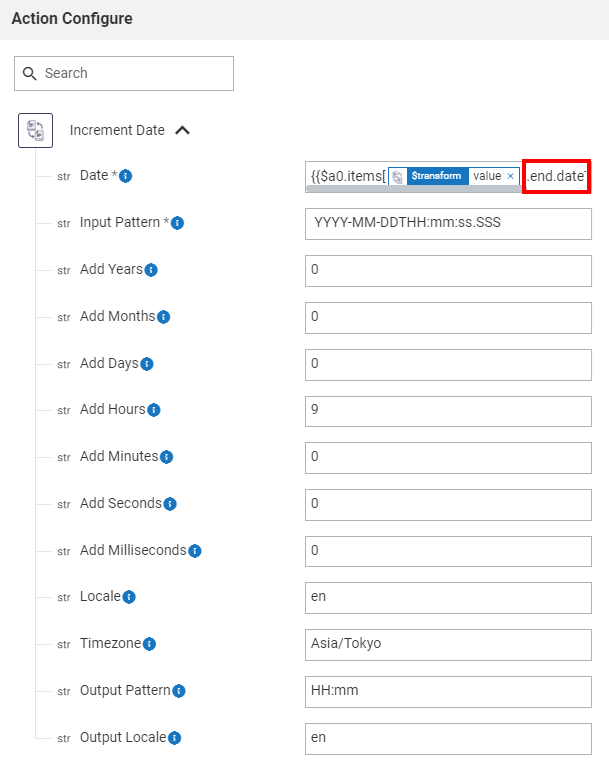Click the Increment Date action icon
The image size is (609, 762).
pyautogui.click(x=35, y=130)
